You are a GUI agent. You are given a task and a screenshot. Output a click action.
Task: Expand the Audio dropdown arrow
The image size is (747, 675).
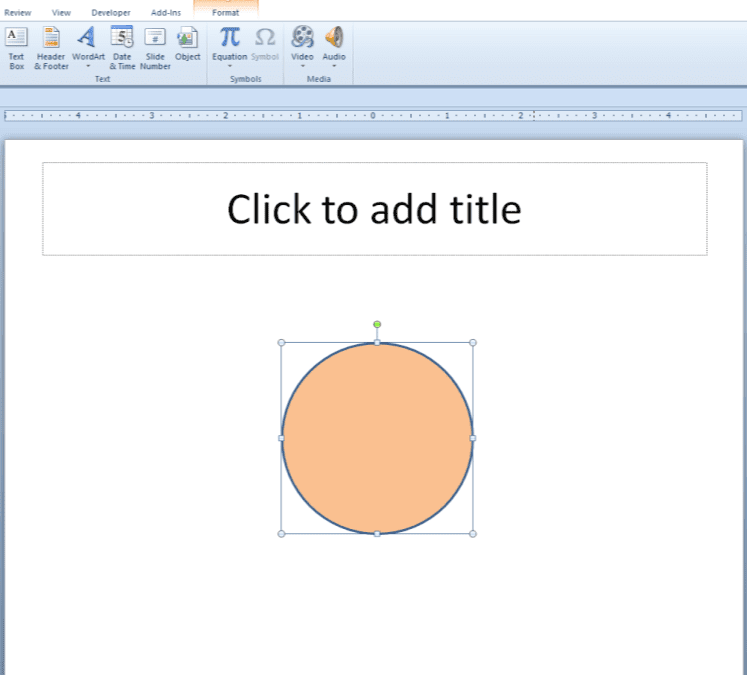point(334,67)
